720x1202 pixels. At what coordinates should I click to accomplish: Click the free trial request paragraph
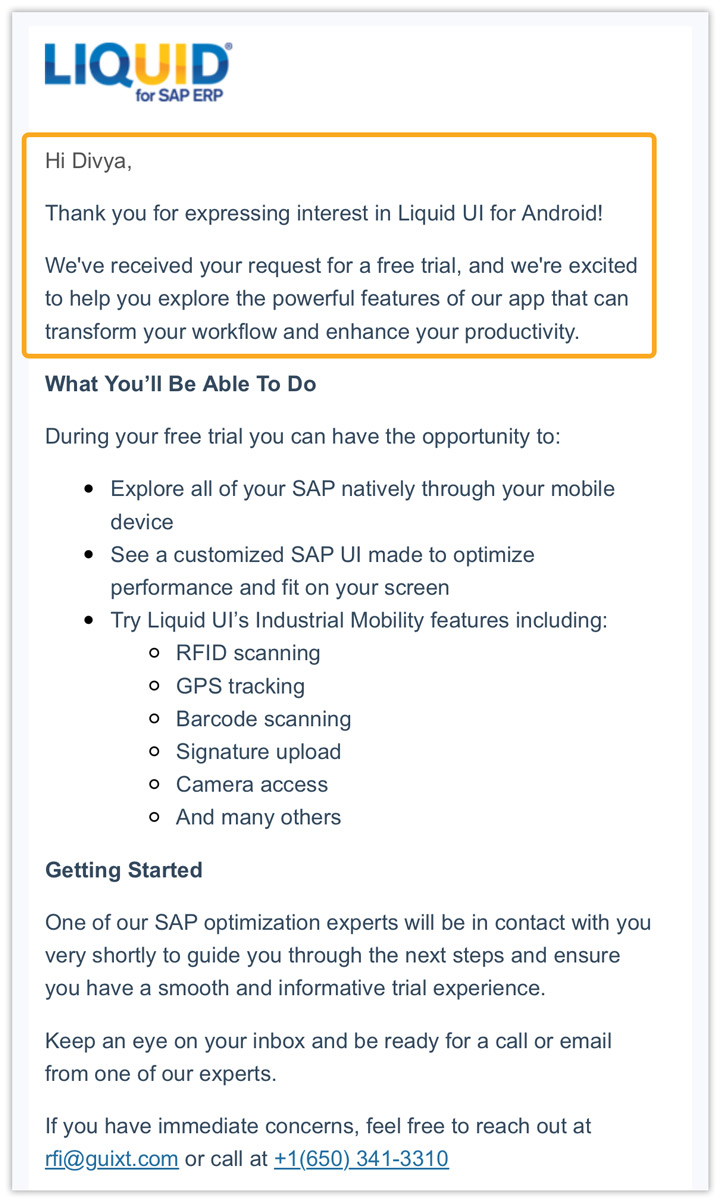(x=340, y=299)
